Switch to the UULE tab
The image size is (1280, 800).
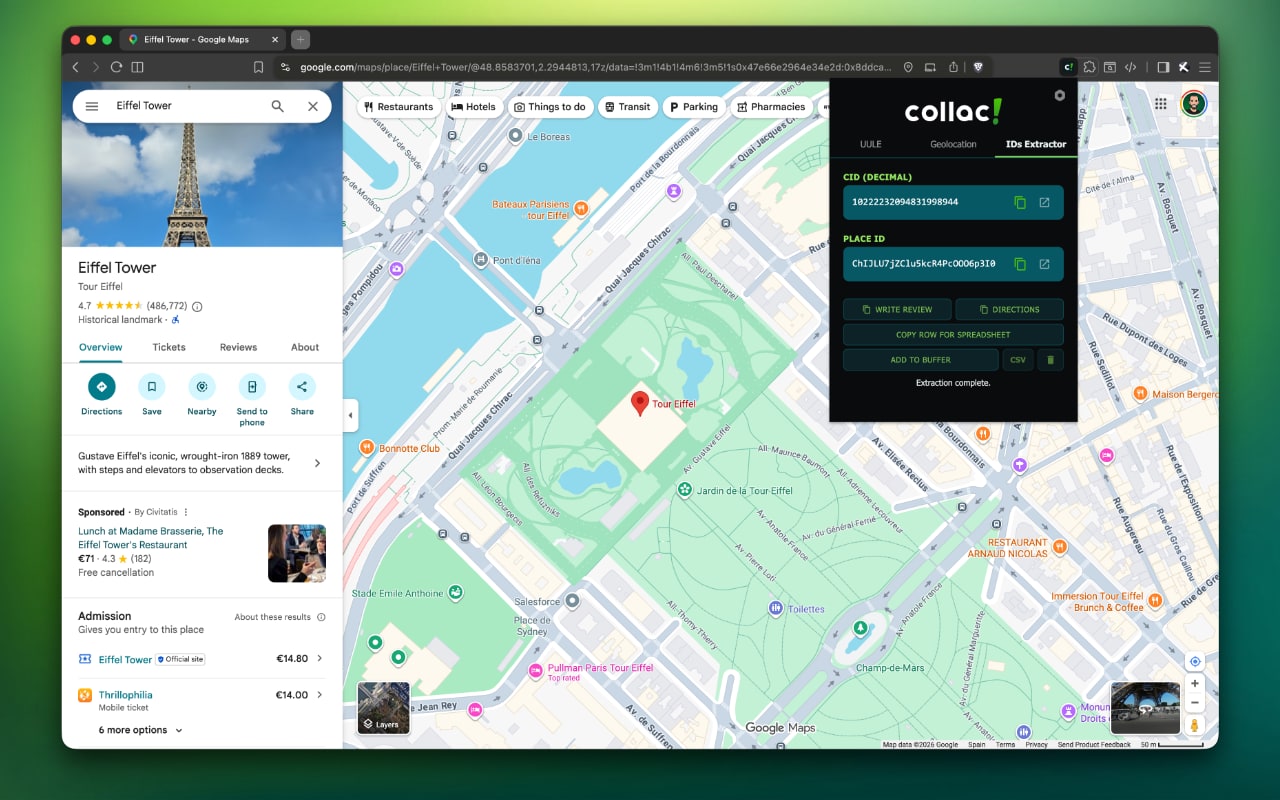point(871,144)
